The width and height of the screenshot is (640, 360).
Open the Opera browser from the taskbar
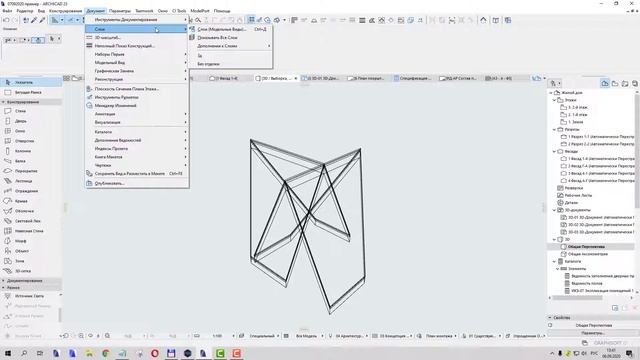tap(155, 353)
